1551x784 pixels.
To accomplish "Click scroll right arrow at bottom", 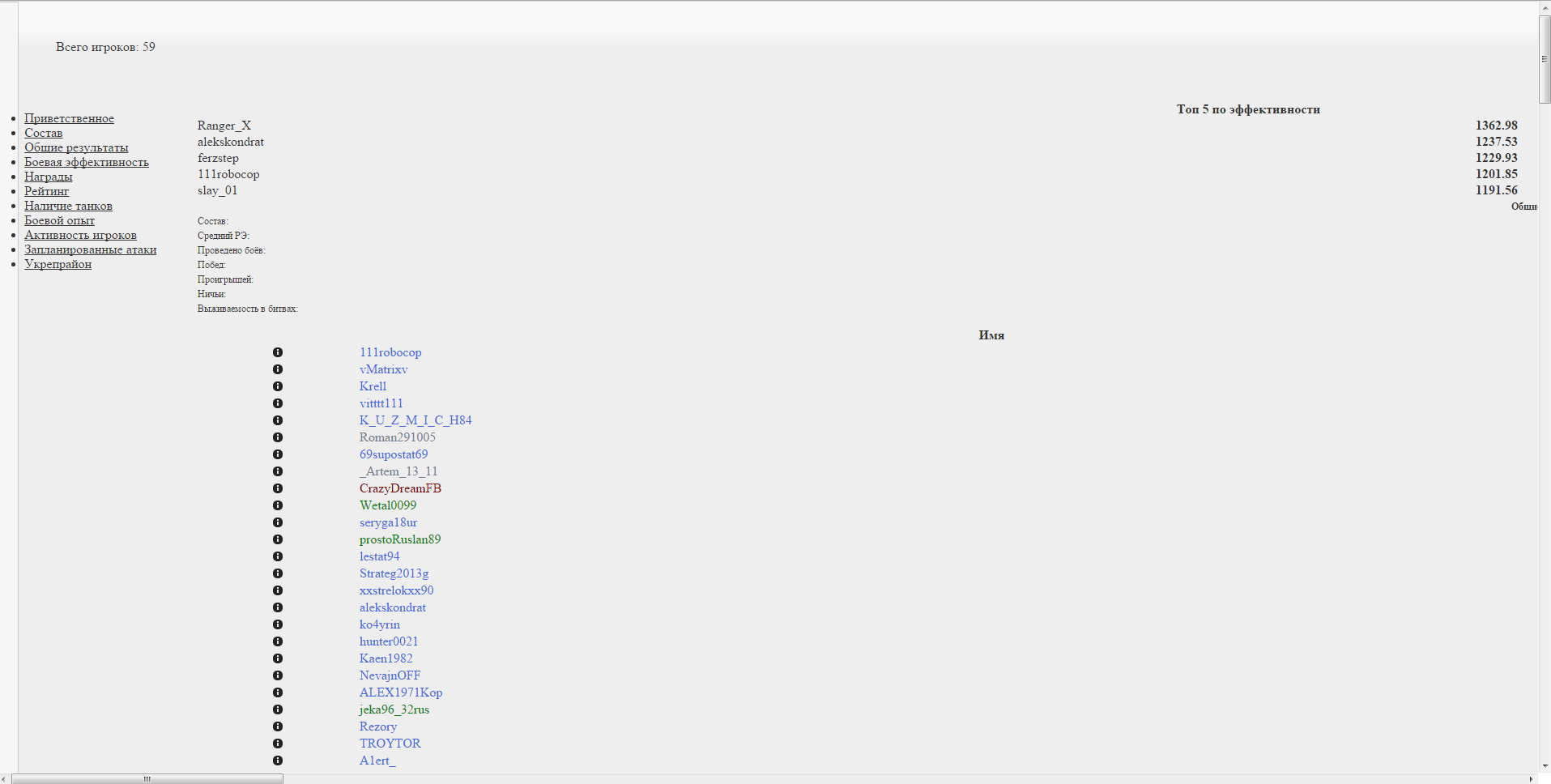I will coord(1531,779).
